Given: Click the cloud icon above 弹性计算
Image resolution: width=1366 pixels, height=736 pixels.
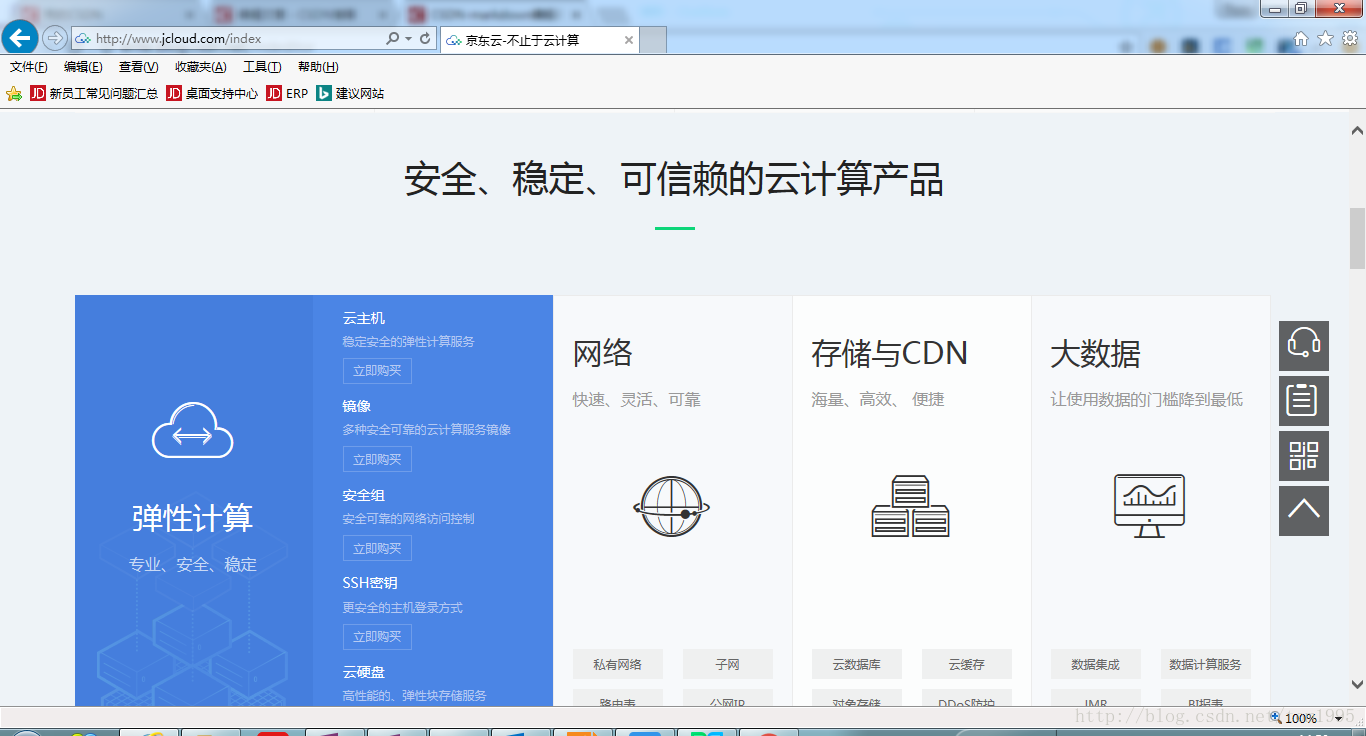Looking at the screenshot, I should coord(192,430).
